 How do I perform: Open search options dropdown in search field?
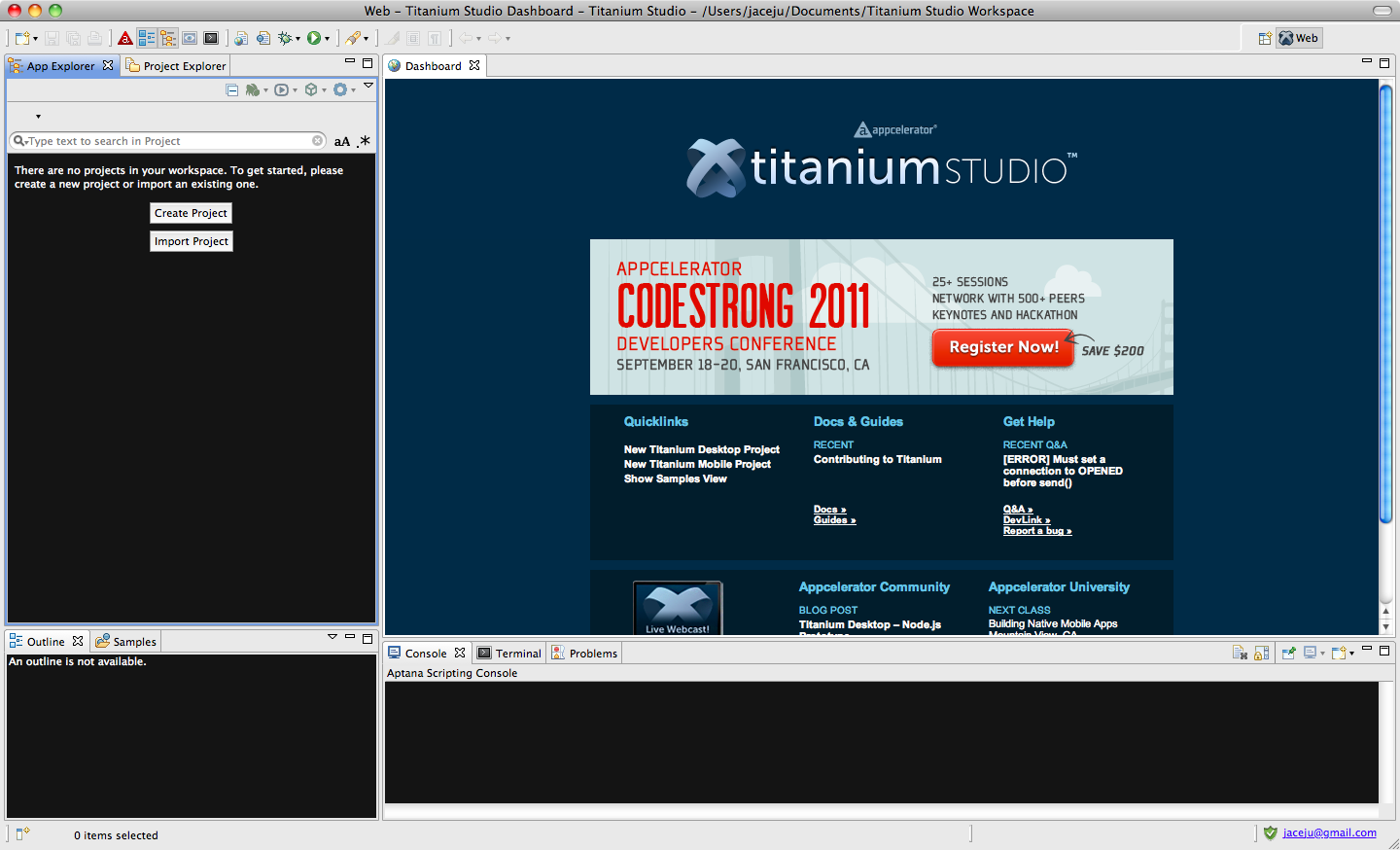click(19, 141)
